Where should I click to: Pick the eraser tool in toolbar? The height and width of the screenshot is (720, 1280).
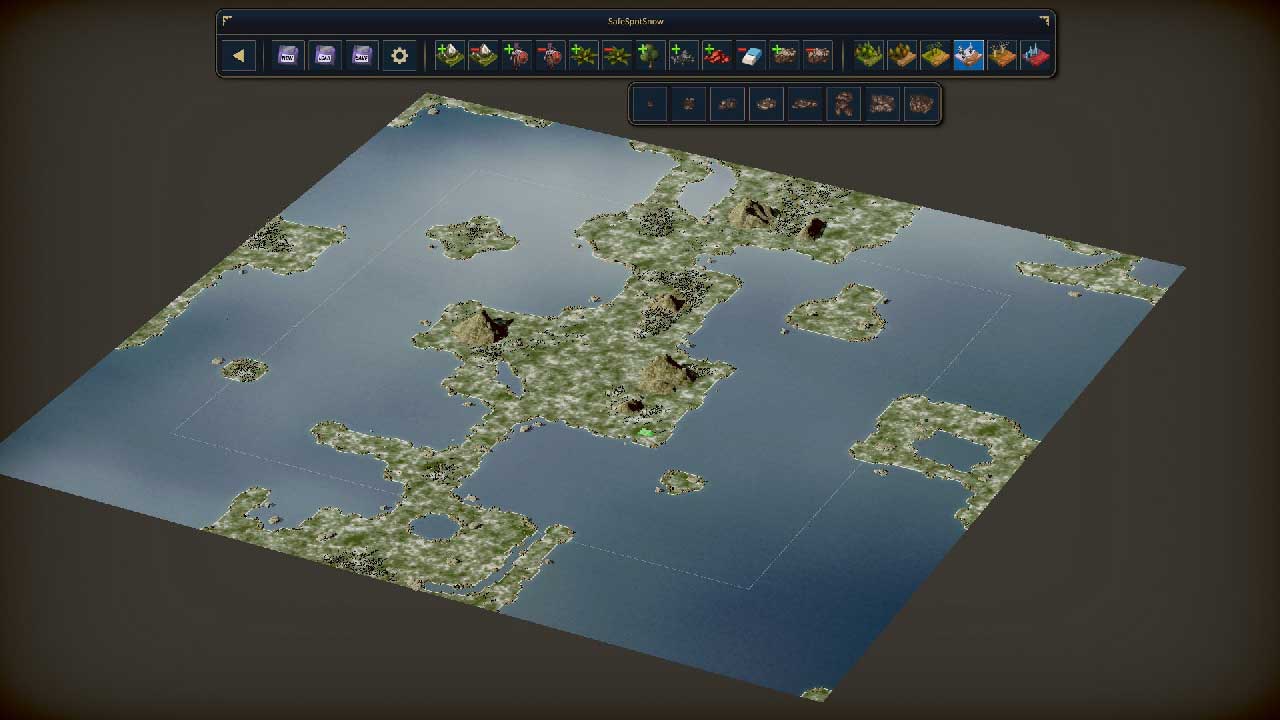pyautogui.click(x=750, y=55)
